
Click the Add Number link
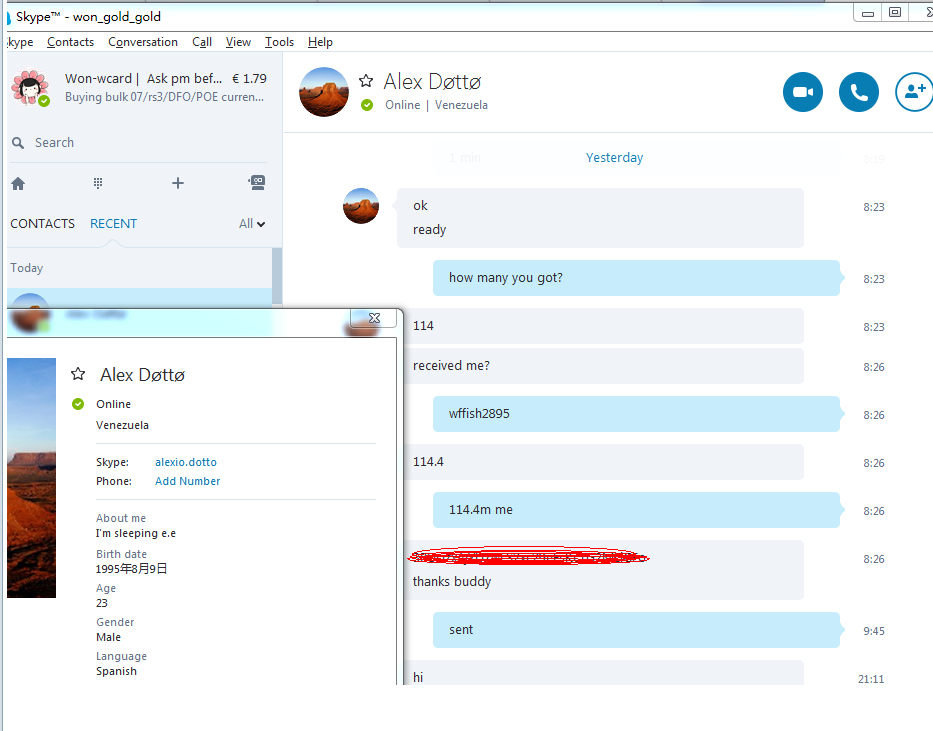(x=187, y=481)
